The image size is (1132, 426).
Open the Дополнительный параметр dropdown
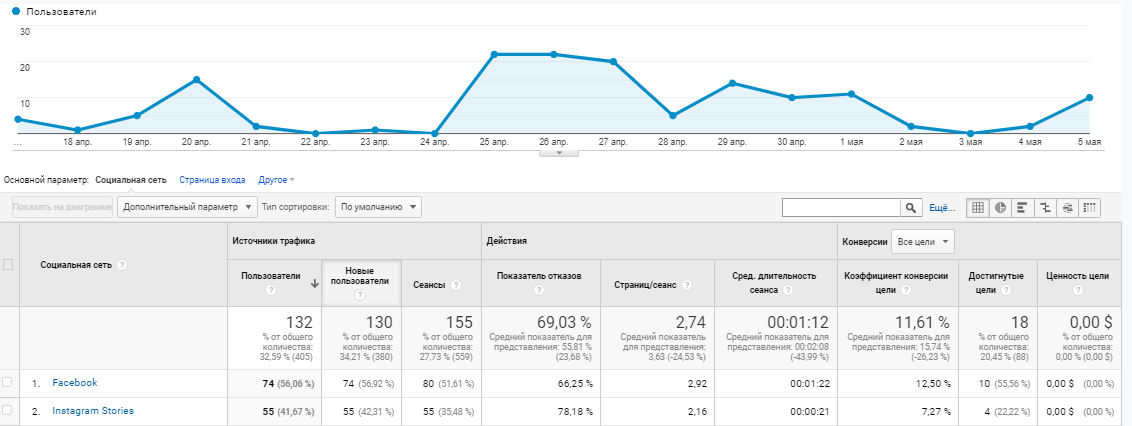[x=187, y=207]
